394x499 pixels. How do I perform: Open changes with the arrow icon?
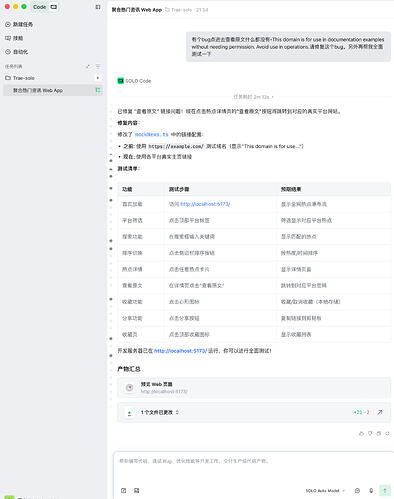point(380,412)
